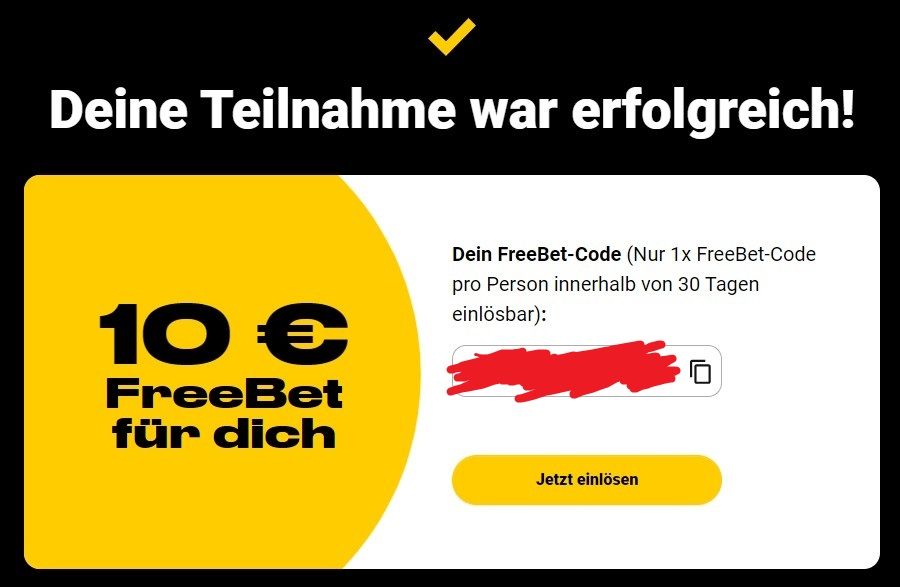Focus the redacted FreeBet code field
The height and width of the screenshot is (587, 900).
(x=587, y=371)
